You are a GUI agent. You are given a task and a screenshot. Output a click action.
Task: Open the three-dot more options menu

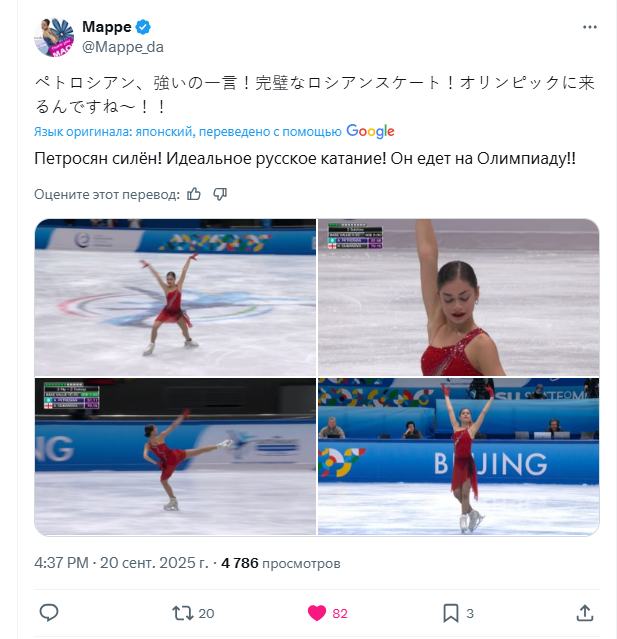tap(589, 27)
